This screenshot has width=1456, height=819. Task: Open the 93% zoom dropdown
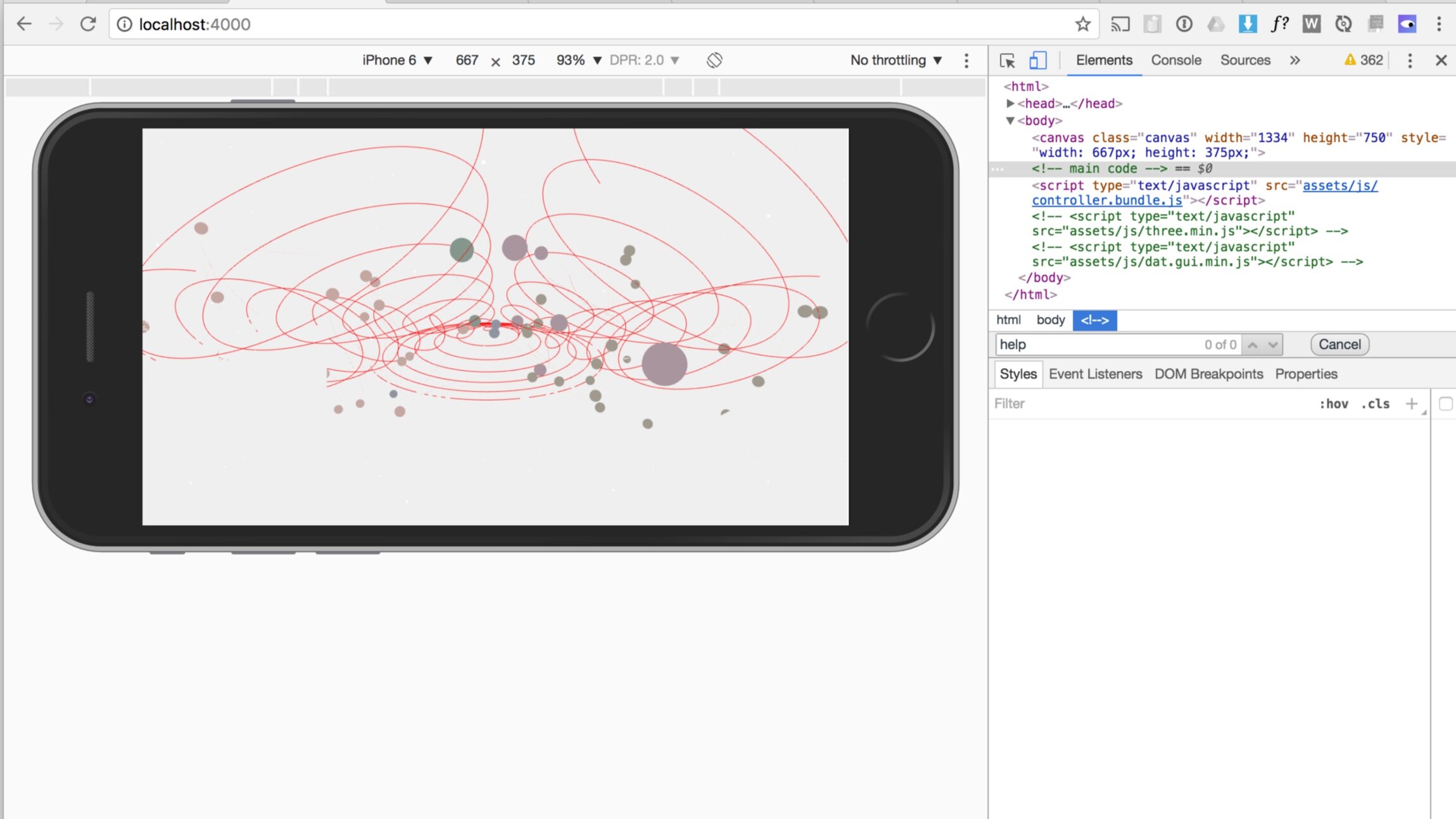coord(579,60)
